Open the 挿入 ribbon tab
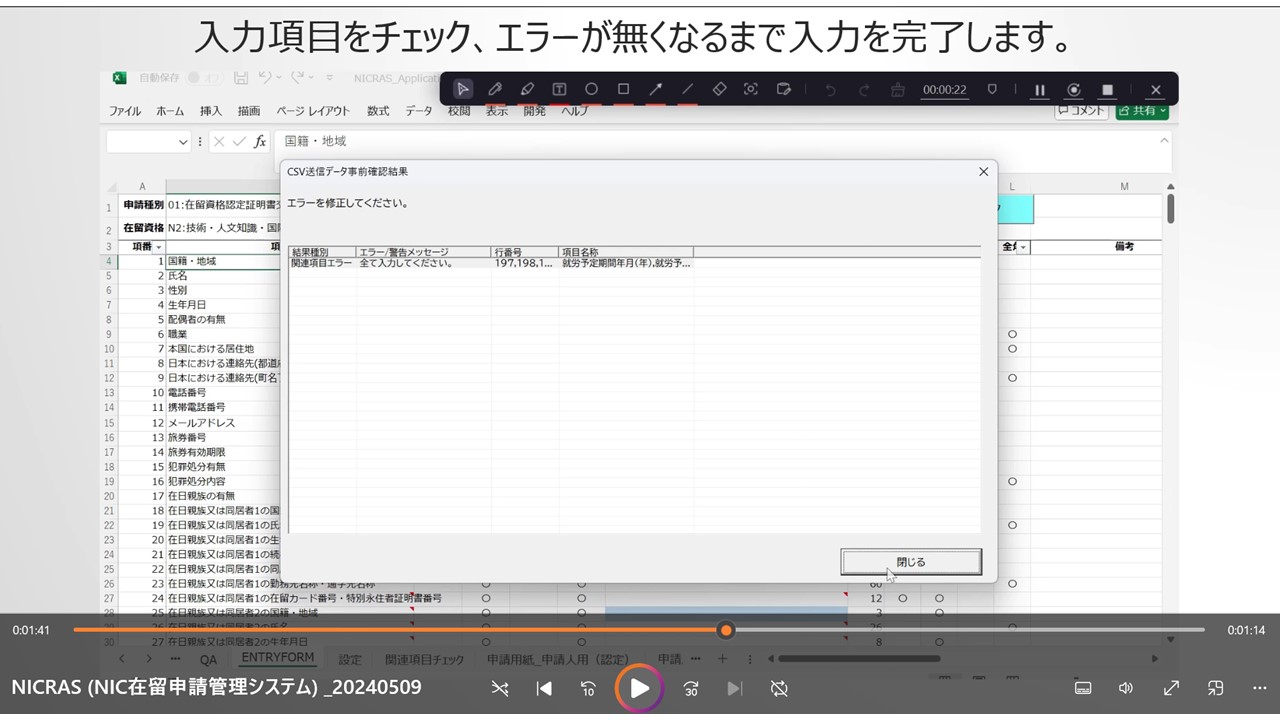 tap(211, 111)
